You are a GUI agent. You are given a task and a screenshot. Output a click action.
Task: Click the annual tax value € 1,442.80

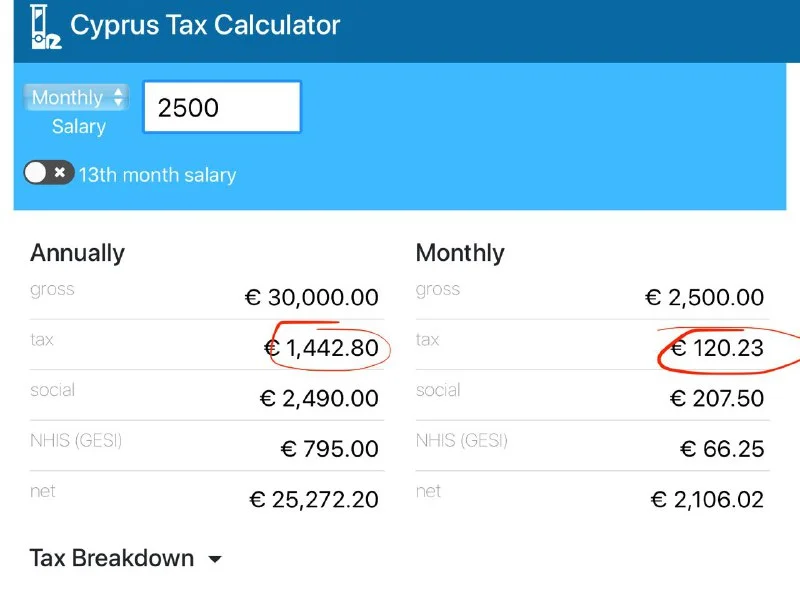tap(321, 349)
